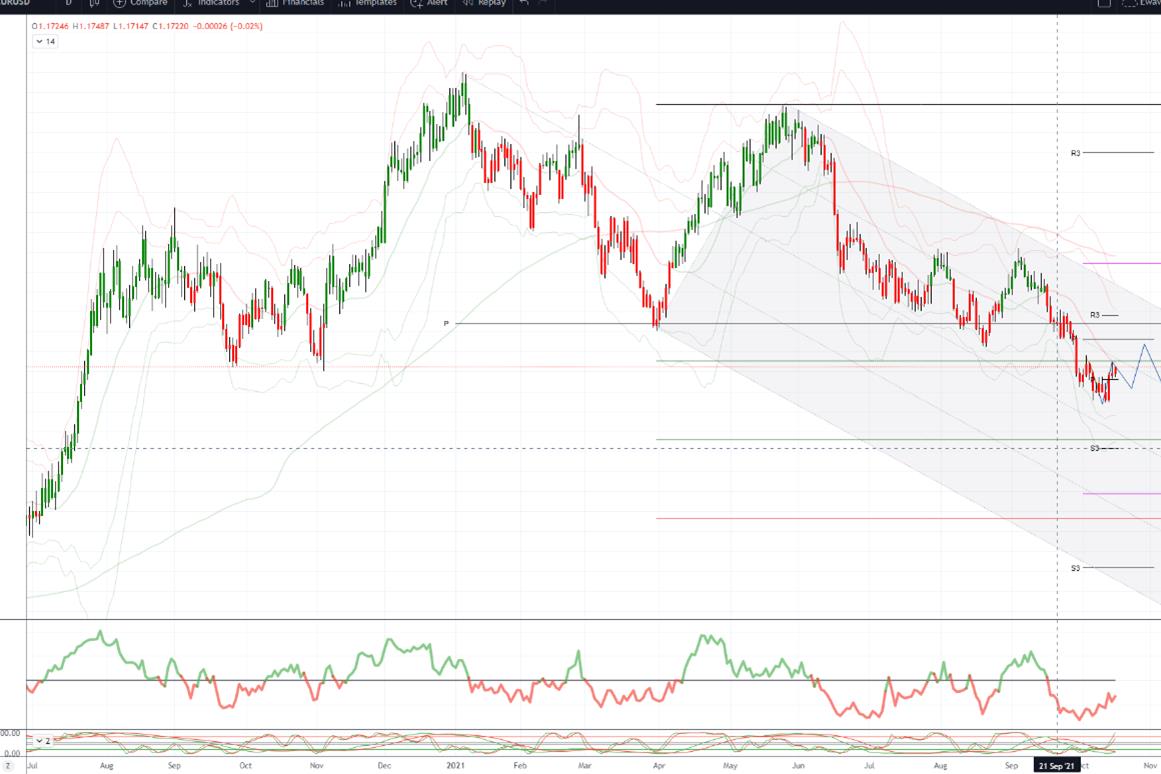This screenshot has width=1161, height=774.
Task: Select the upper R3 pivot level label
Action: point(1076,153)
